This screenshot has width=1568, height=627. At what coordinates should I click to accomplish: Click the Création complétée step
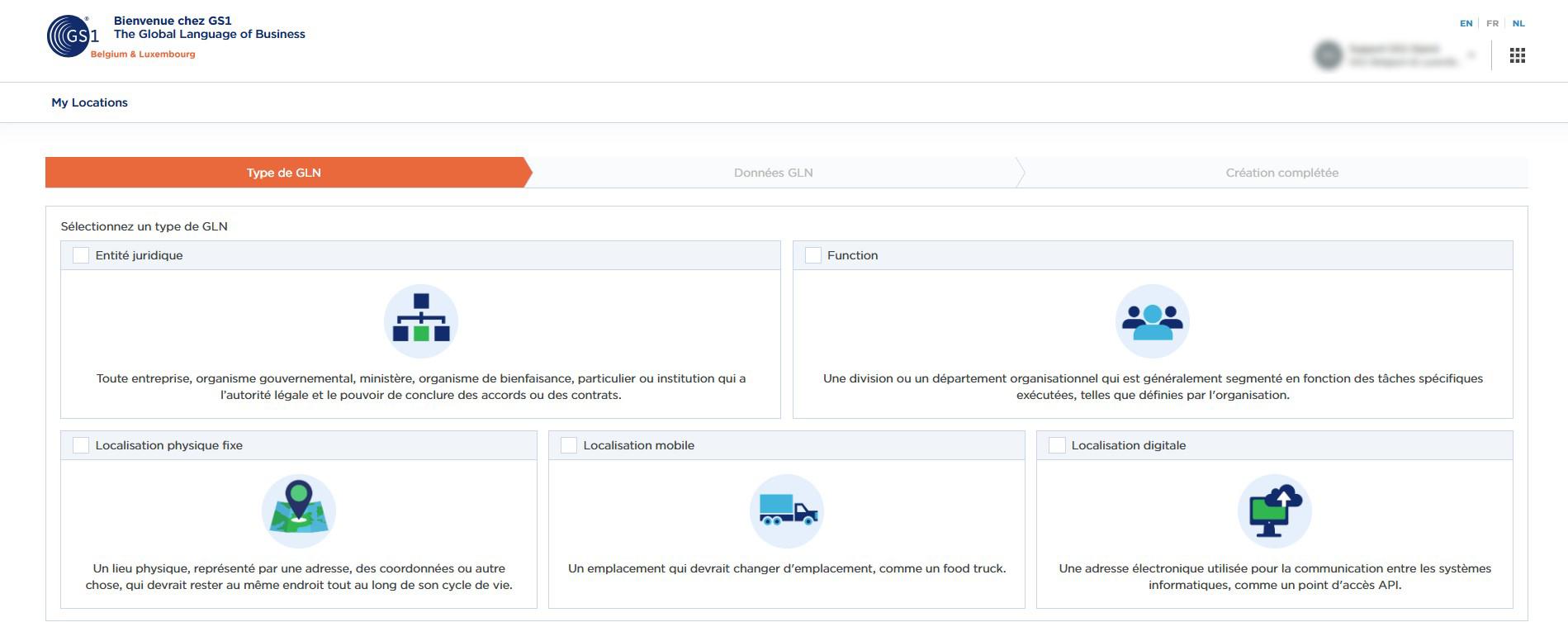click(1281, 173)
